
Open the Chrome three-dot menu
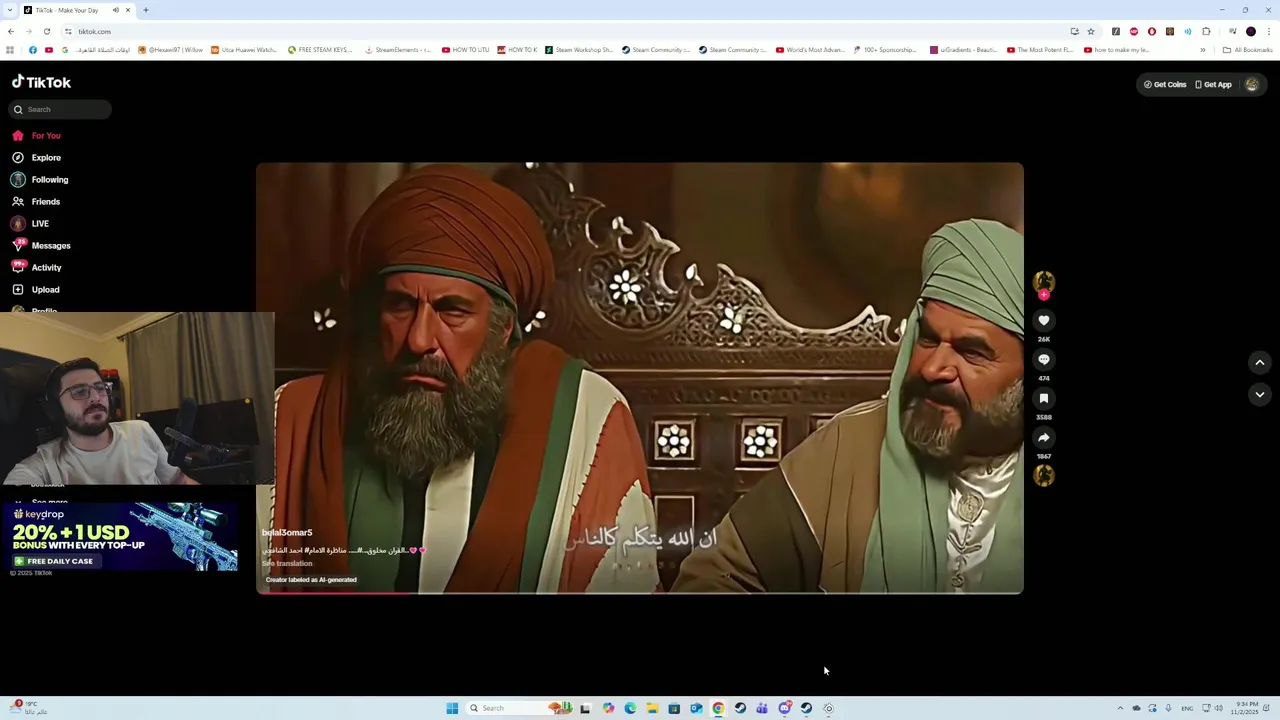coord(1268,31)
